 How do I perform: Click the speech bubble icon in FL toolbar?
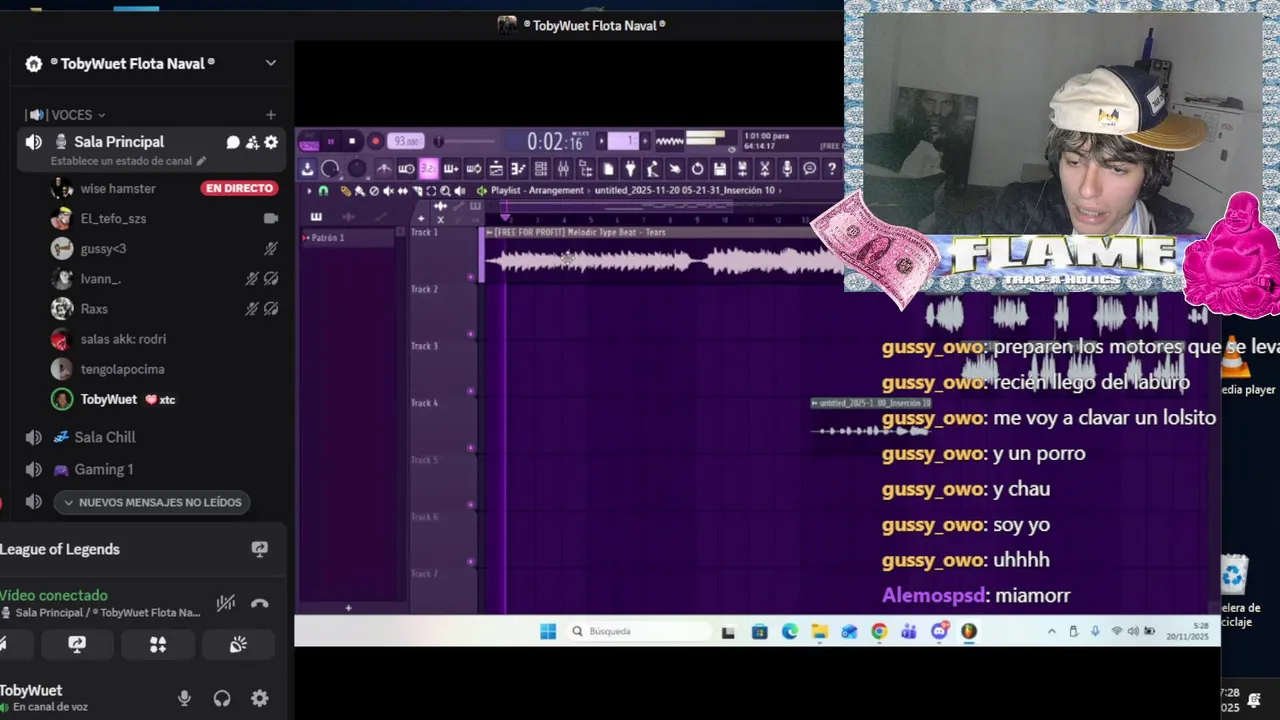[x=809, y=168]
